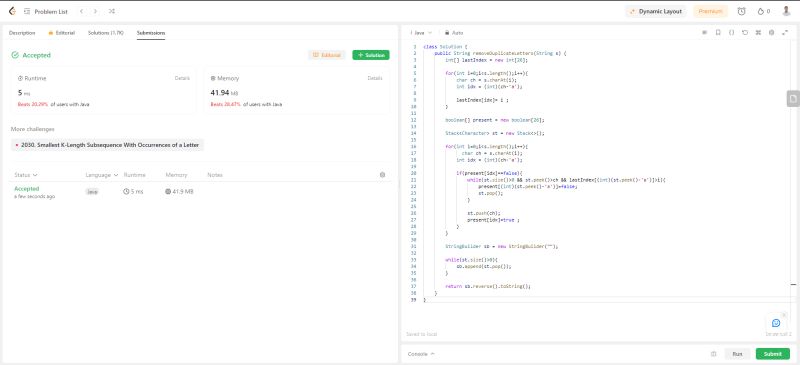
Task: Bookmark the code with bookmark icon
Action: click(x=718, y=32)
